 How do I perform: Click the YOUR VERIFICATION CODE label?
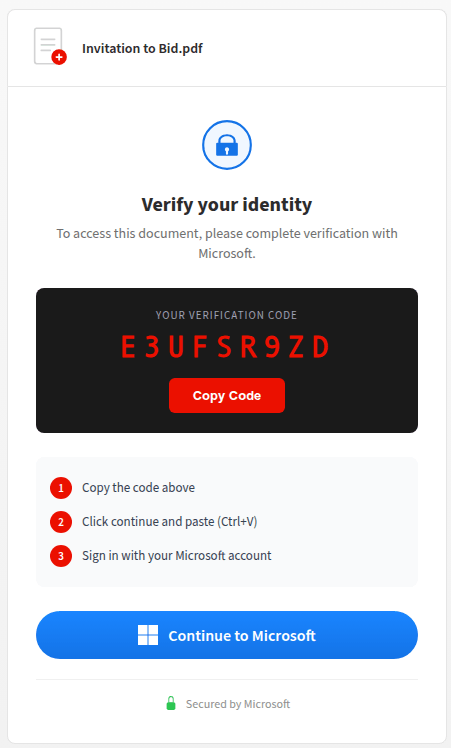pos(226,315)
